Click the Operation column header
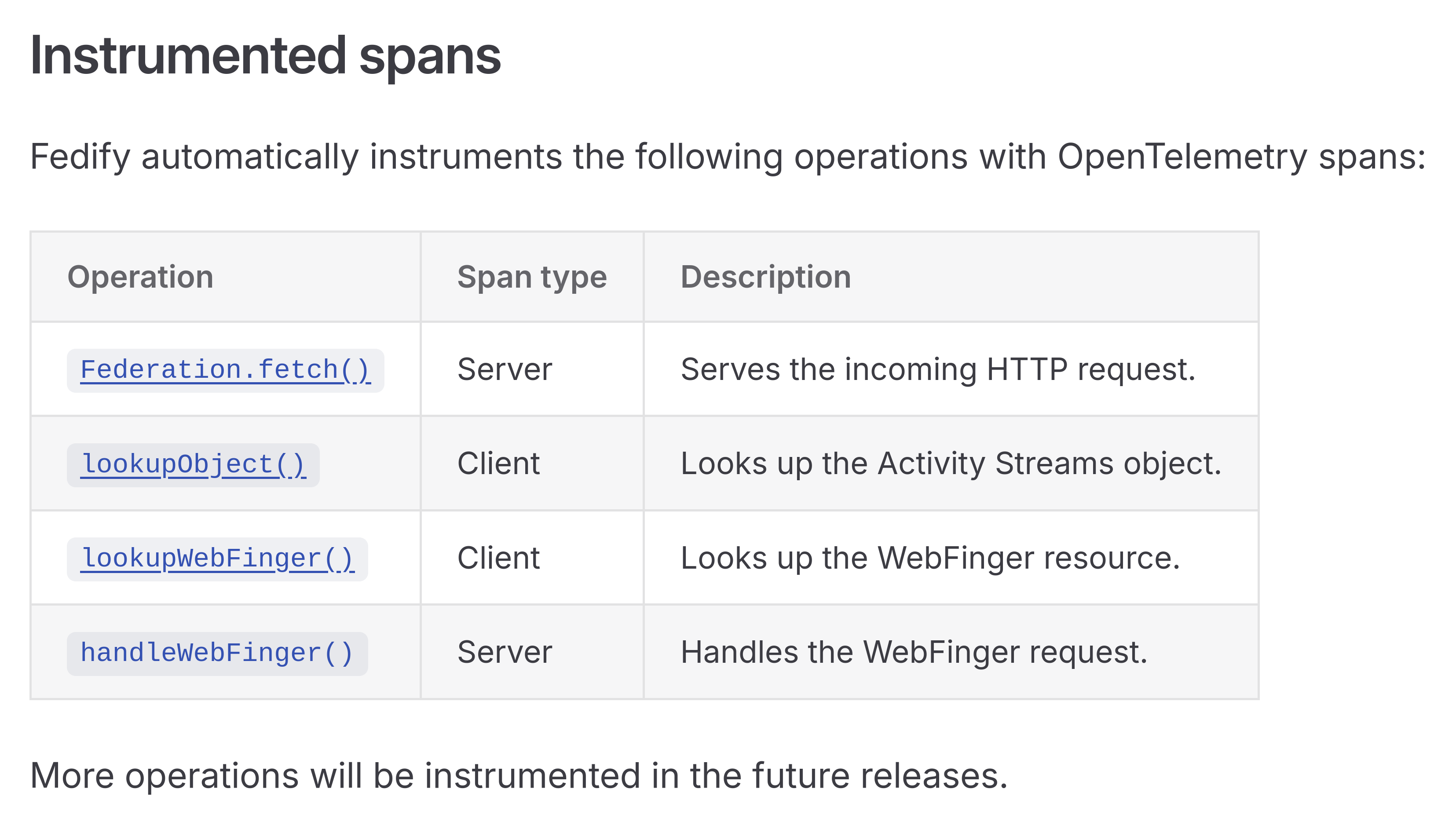1456x829 pixels. pos(140,277)
